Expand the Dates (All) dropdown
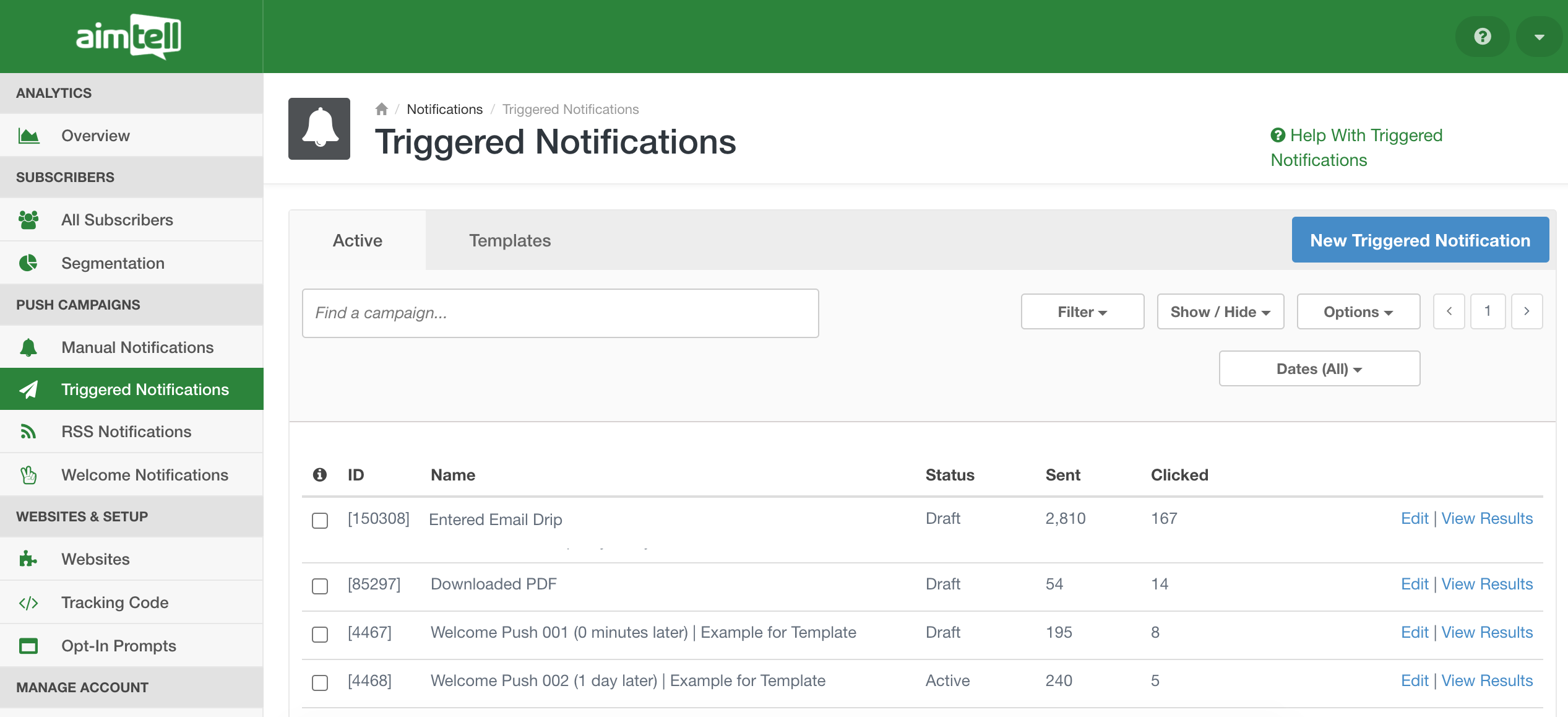This screenshot has width=1568, height=717. (1319, 369)
